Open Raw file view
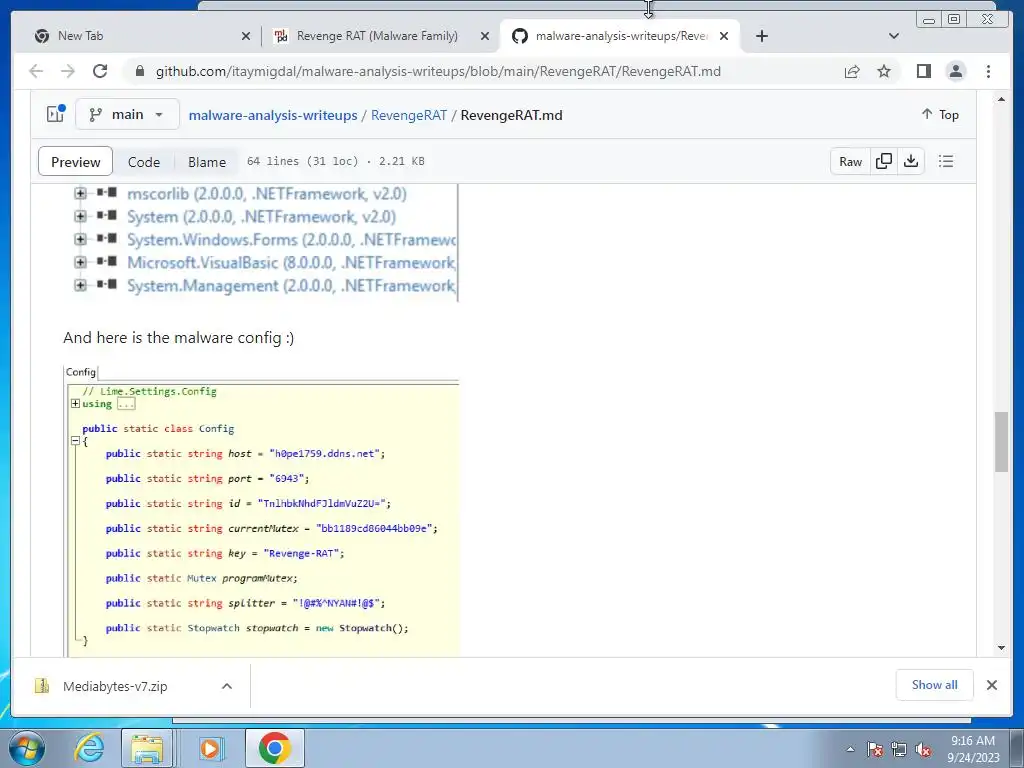The width and height of the screenshot is (1024, 768). click(850, 161)
